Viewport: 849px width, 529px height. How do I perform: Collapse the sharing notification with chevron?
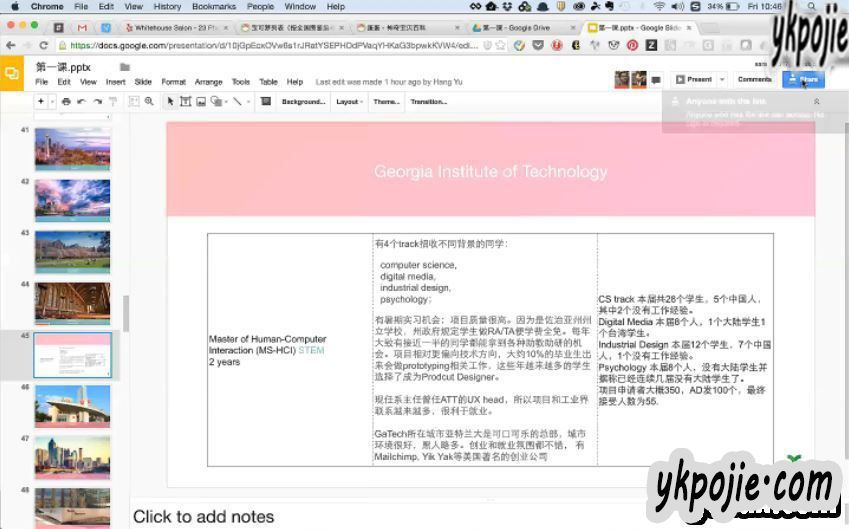point(816,101)
